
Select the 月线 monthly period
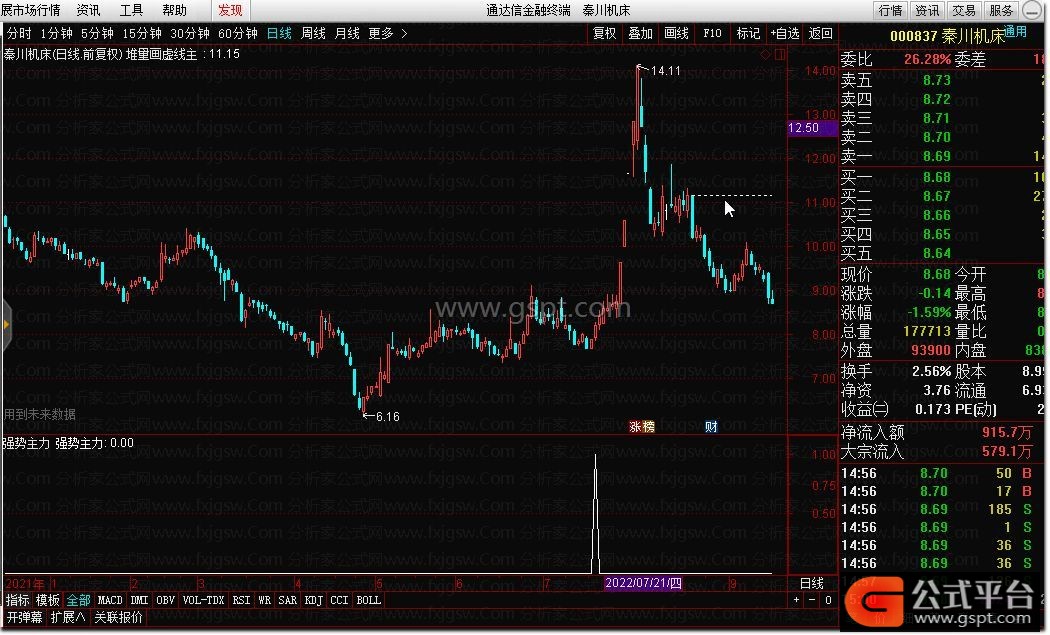click(x=347, y=33)
